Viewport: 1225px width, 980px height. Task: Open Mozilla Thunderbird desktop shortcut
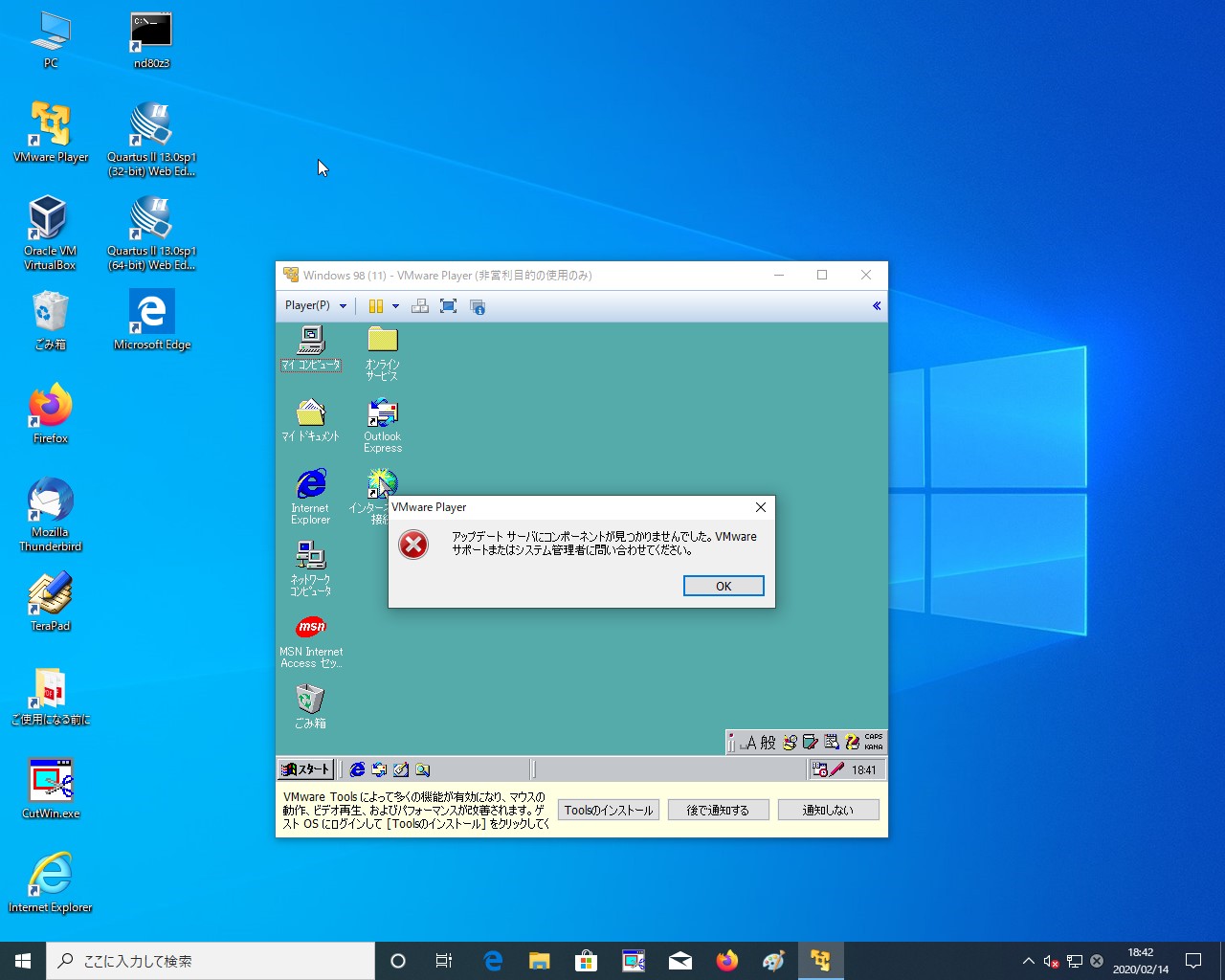50,514
